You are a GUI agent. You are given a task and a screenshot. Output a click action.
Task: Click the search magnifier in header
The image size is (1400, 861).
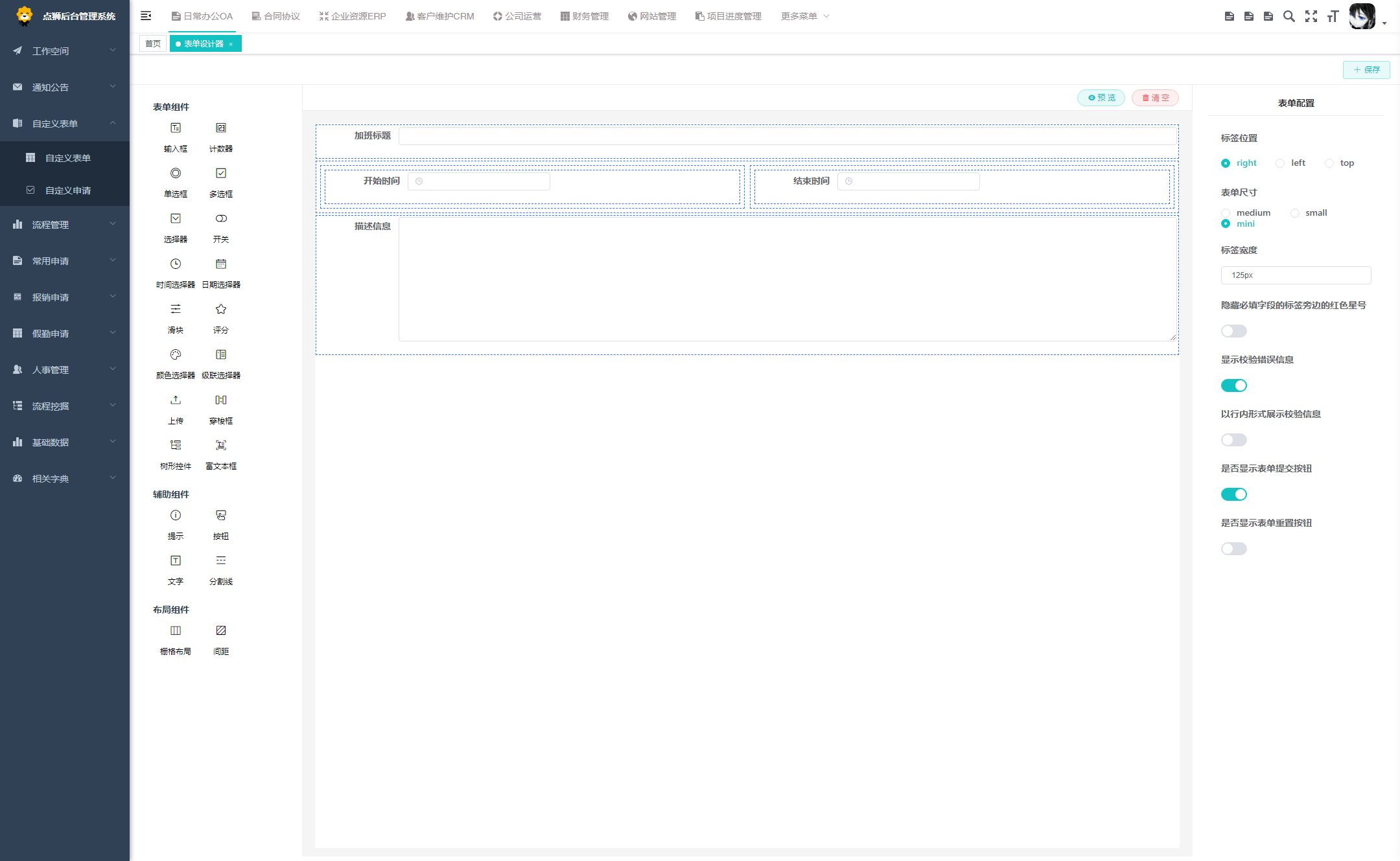(x=1289, y=17)
